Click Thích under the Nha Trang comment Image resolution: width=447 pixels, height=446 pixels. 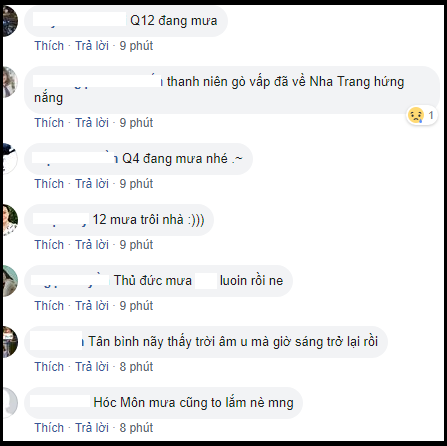49,123
